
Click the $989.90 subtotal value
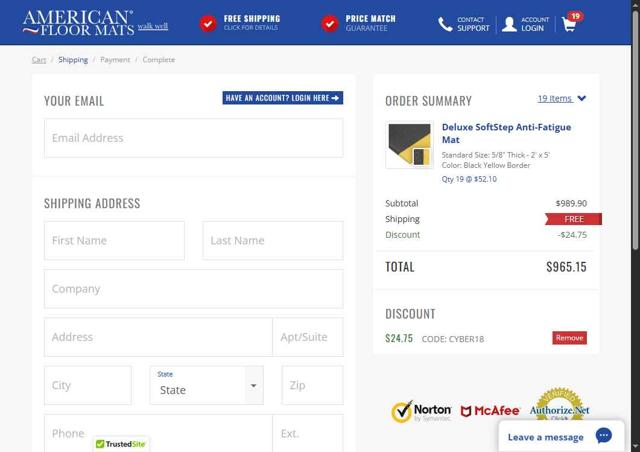coord(571,203)
